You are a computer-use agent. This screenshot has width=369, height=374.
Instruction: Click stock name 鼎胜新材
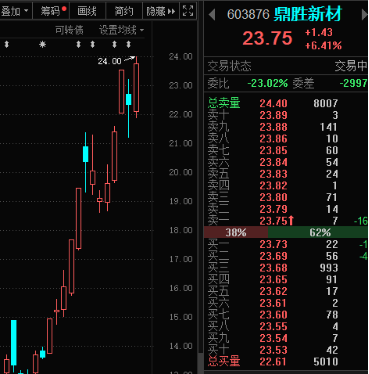pyautogui.click(x=308, y=14)
